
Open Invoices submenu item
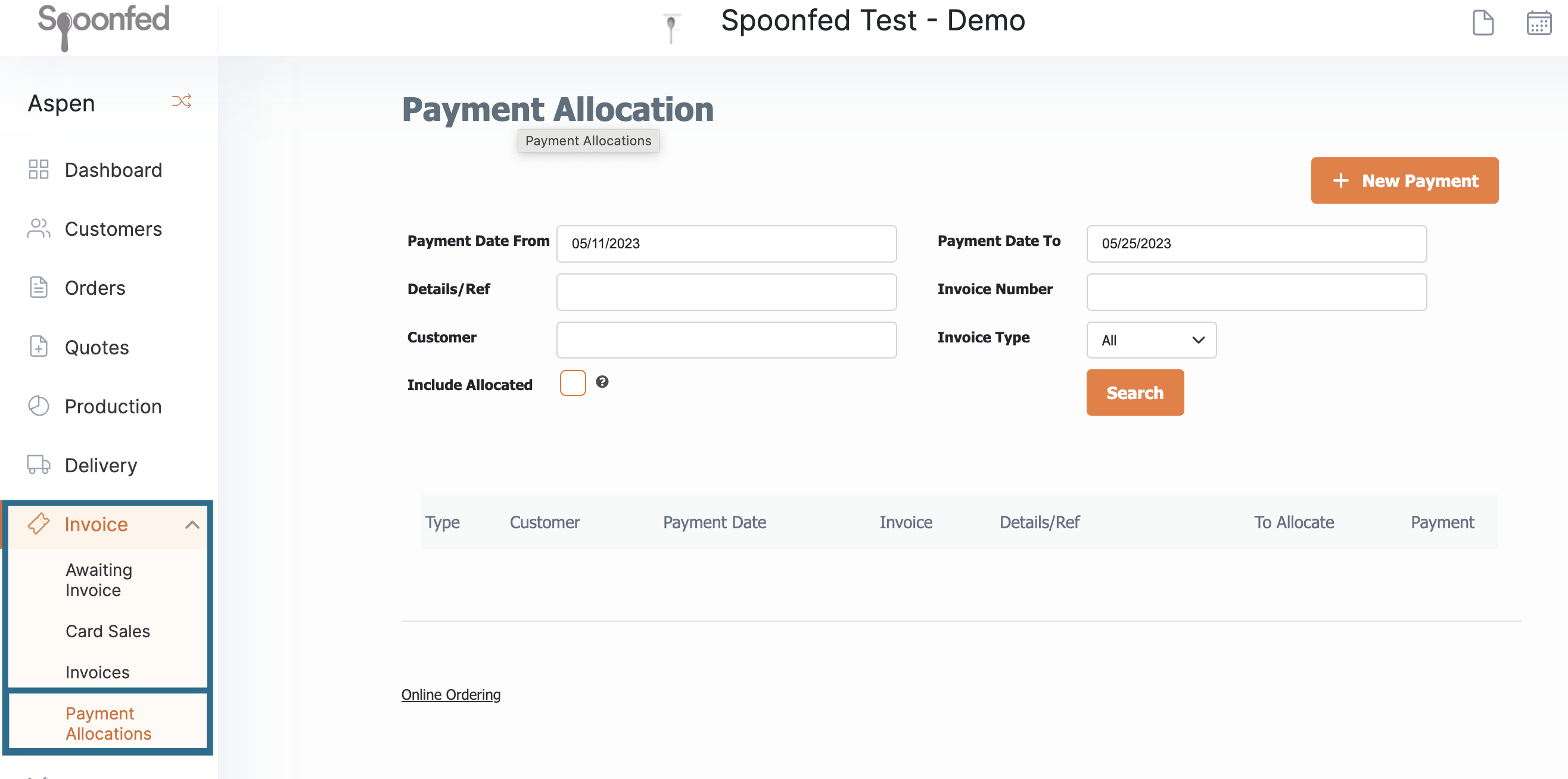(97, 672)
